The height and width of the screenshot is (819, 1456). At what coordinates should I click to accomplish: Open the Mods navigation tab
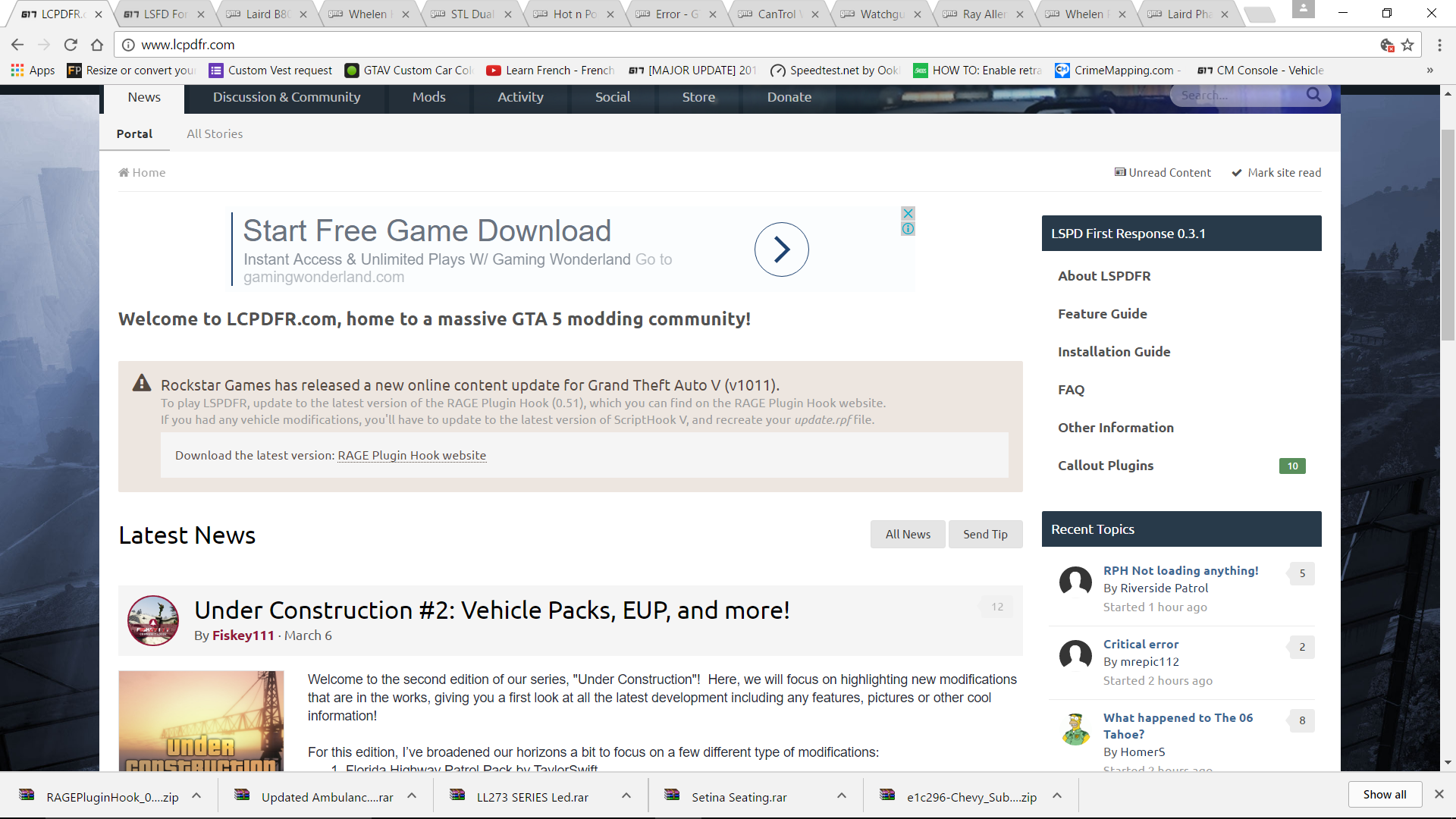click(x=428, y=97)
